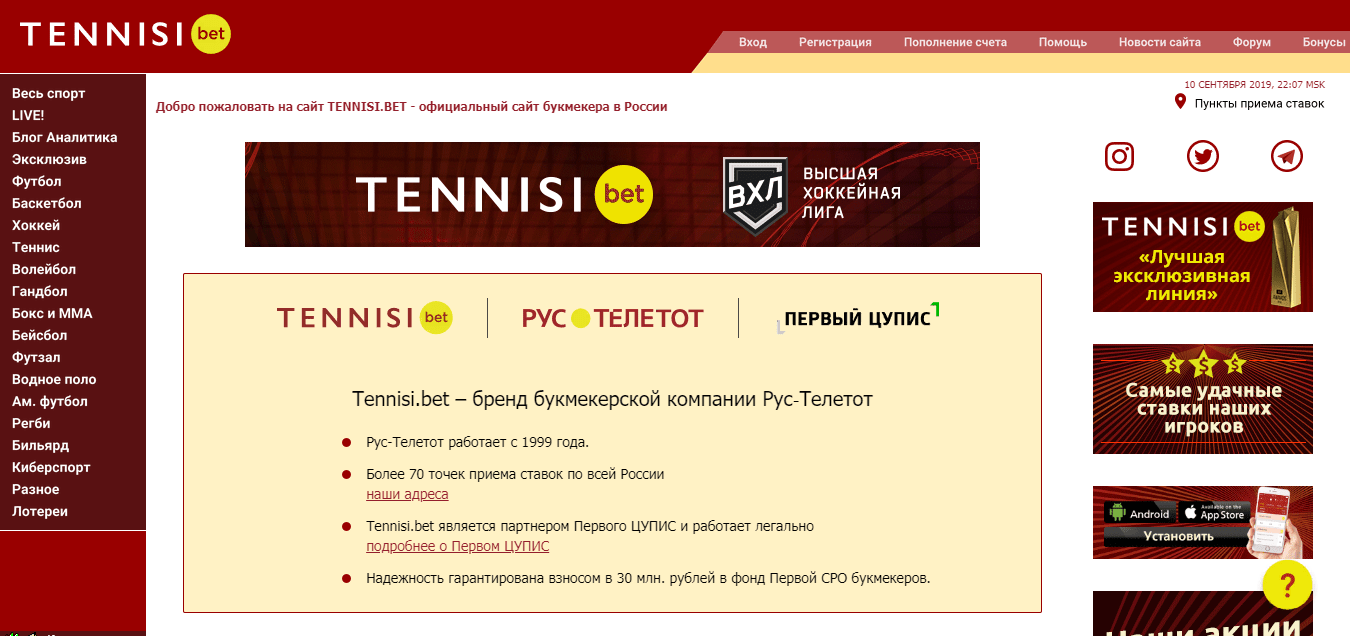Go to Пополнение счета
1350x636 pixels.
(x=955, y=42)
